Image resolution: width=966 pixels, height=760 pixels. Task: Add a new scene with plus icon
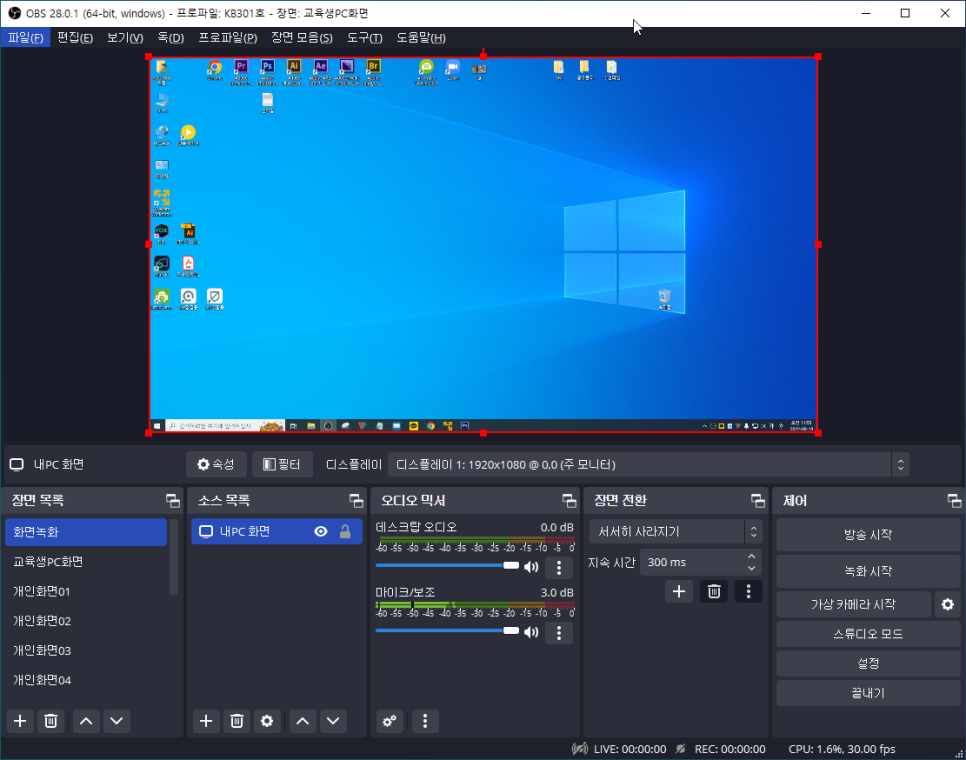point(20,721)
